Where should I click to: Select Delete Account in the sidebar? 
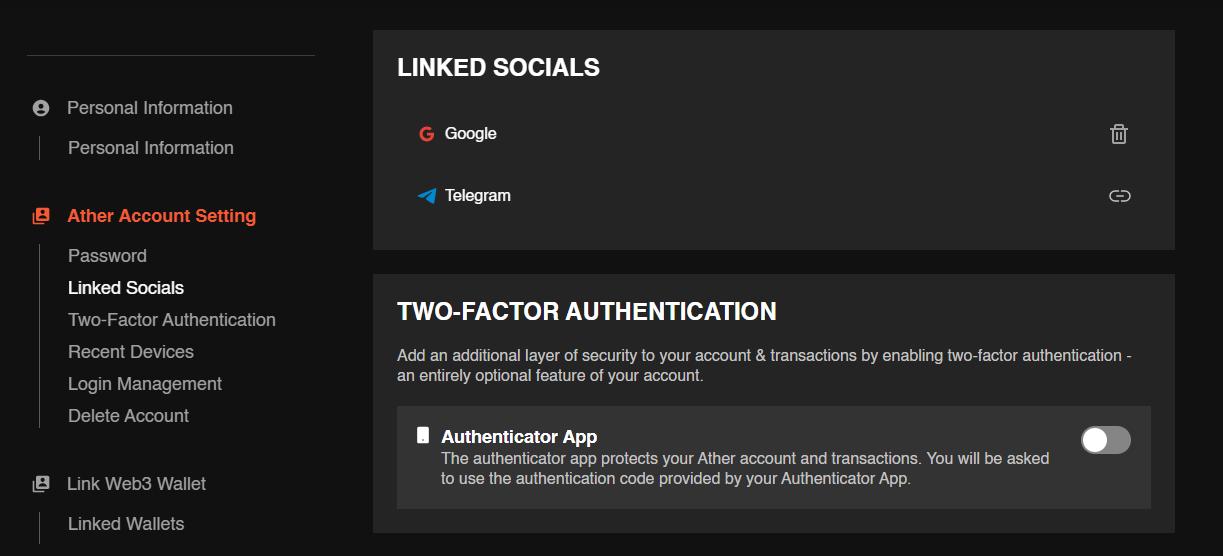128,416
